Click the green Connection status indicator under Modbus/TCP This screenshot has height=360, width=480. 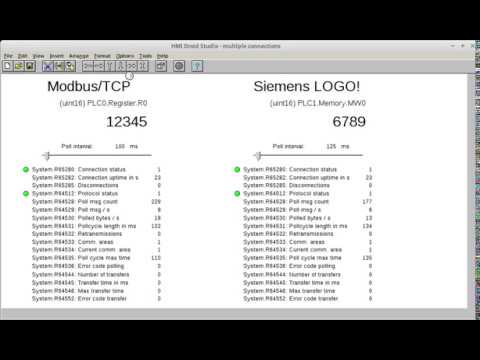coord(26,169)
